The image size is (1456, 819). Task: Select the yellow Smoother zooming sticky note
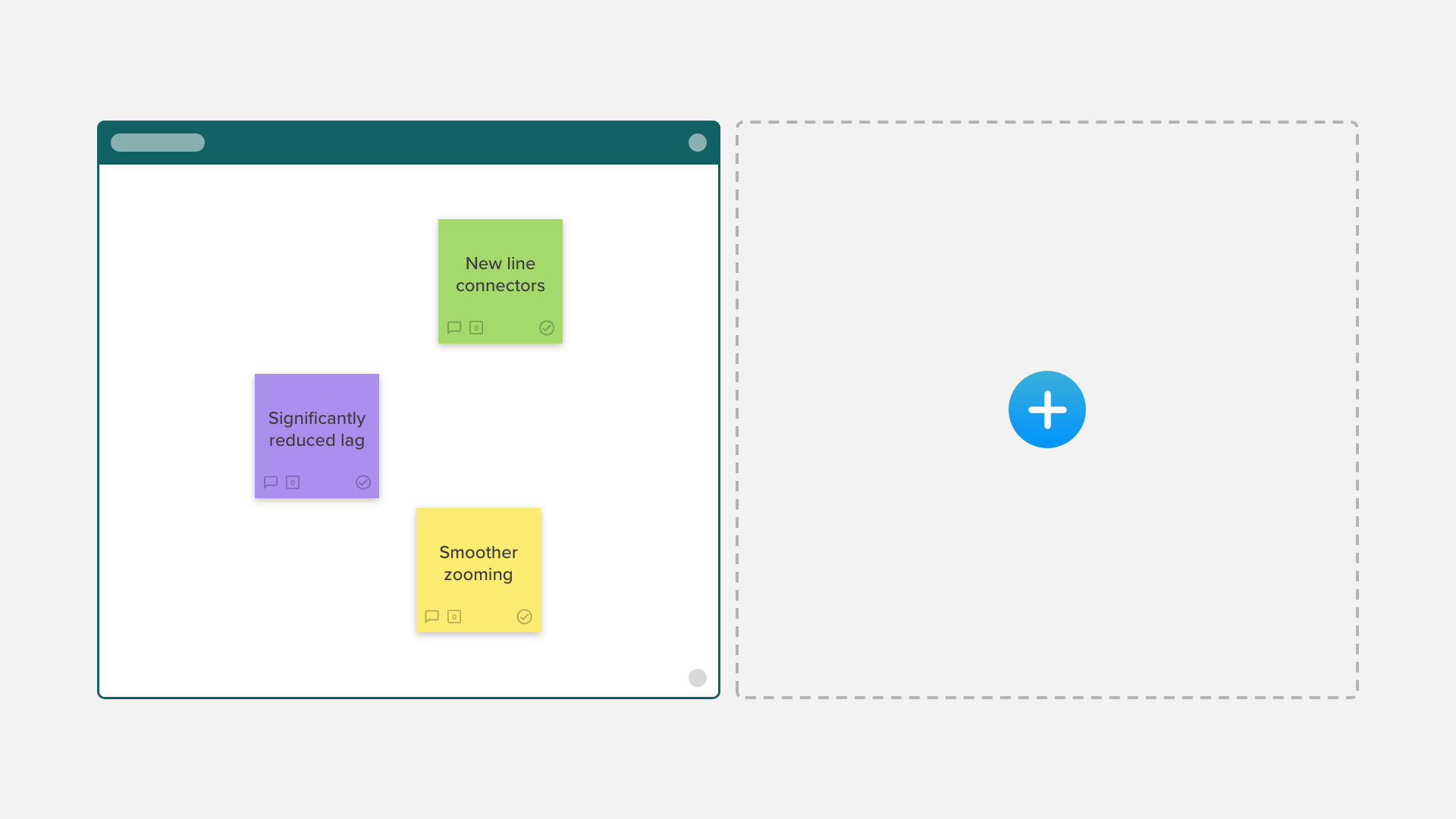click(479, 524)
